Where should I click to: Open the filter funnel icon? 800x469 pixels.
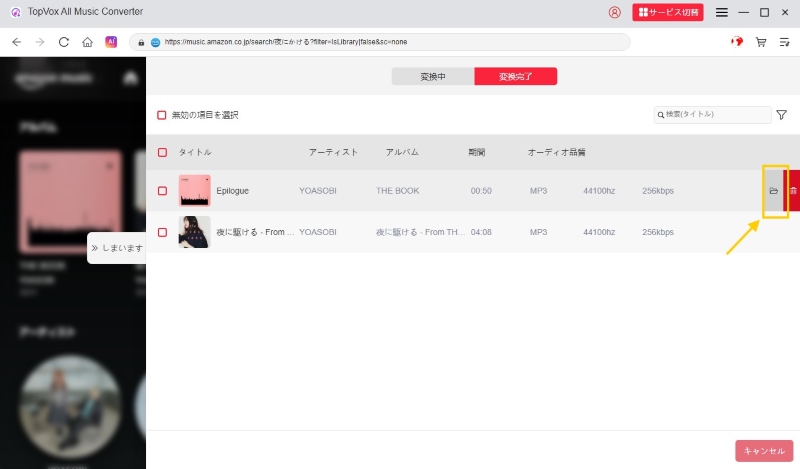782,115
